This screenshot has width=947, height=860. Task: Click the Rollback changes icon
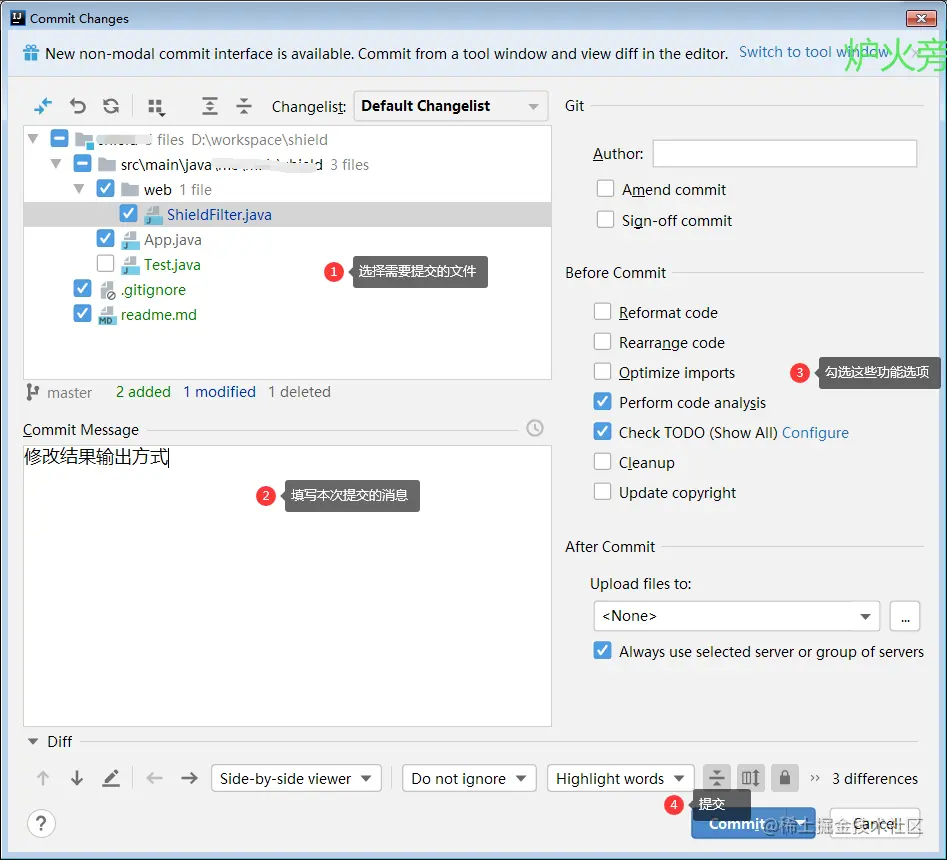coord(77,106)
